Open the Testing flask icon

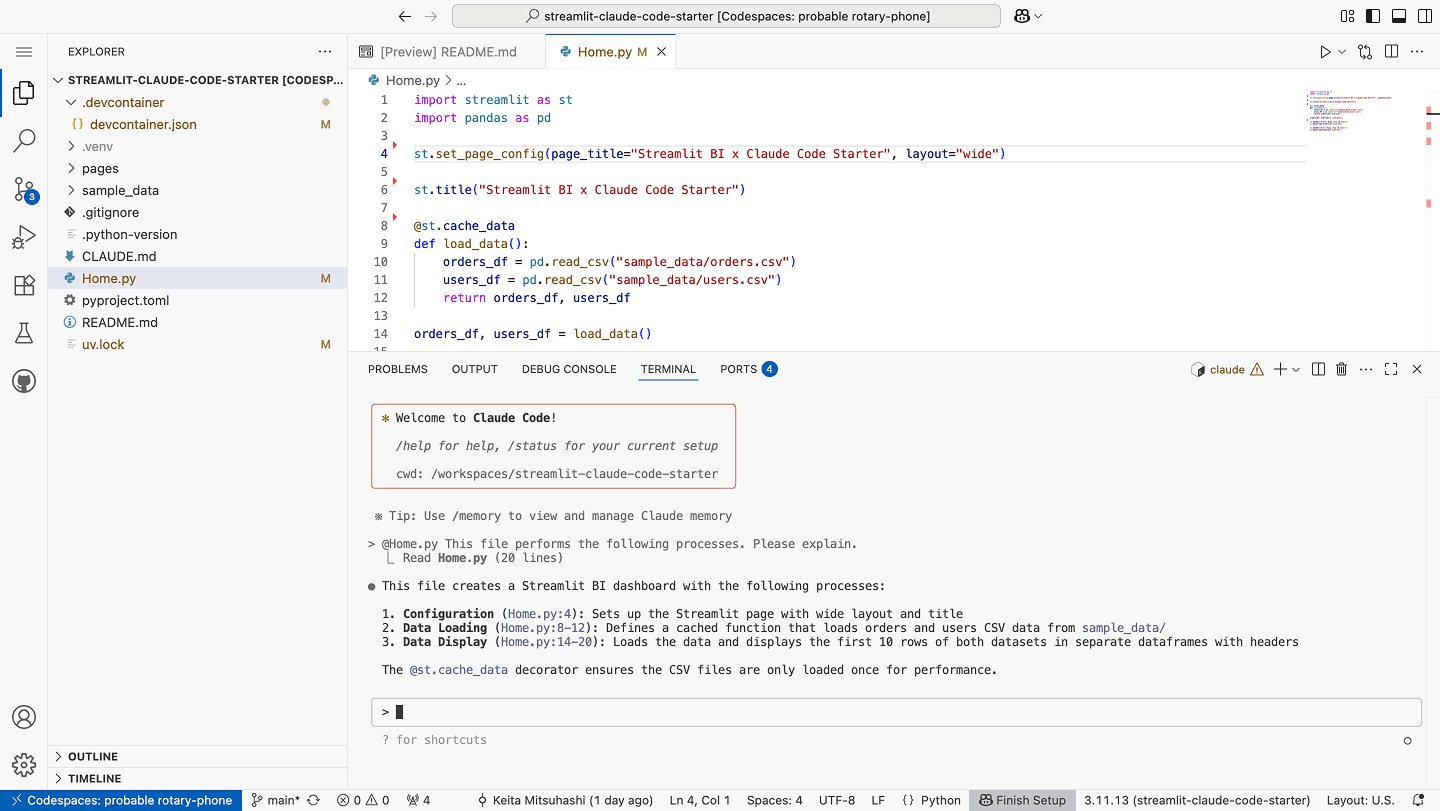click(x=24, y=333)
